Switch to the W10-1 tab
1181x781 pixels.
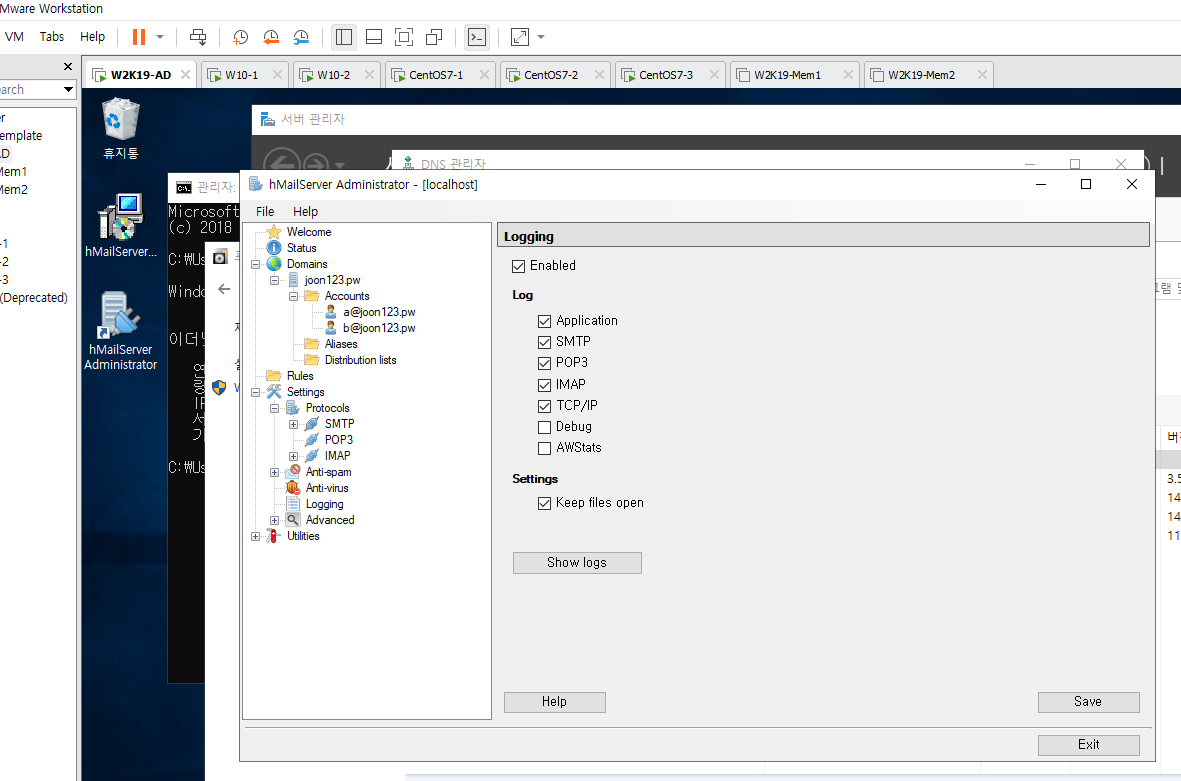tap(243, 75)
